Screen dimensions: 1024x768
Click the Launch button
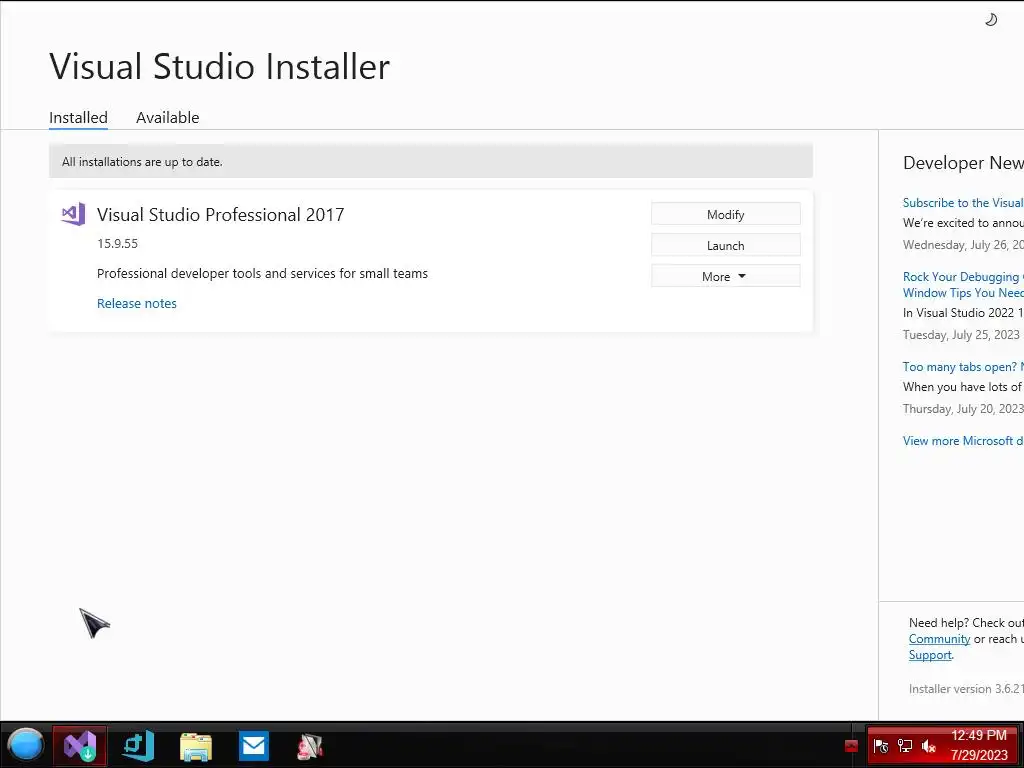(726, 246)
